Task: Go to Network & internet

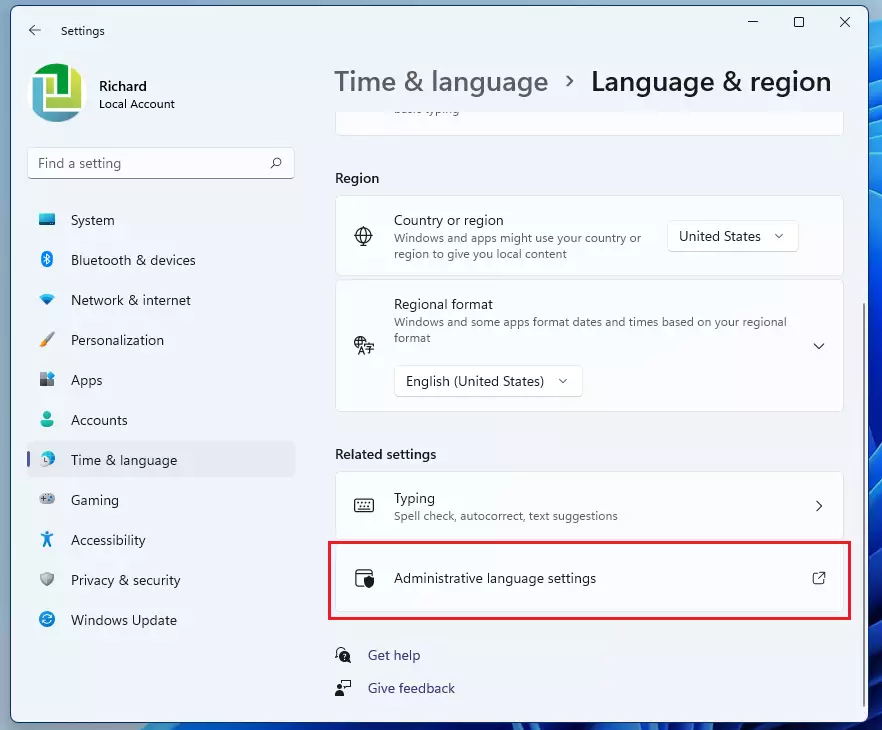Action: click(x=161, y=300)
